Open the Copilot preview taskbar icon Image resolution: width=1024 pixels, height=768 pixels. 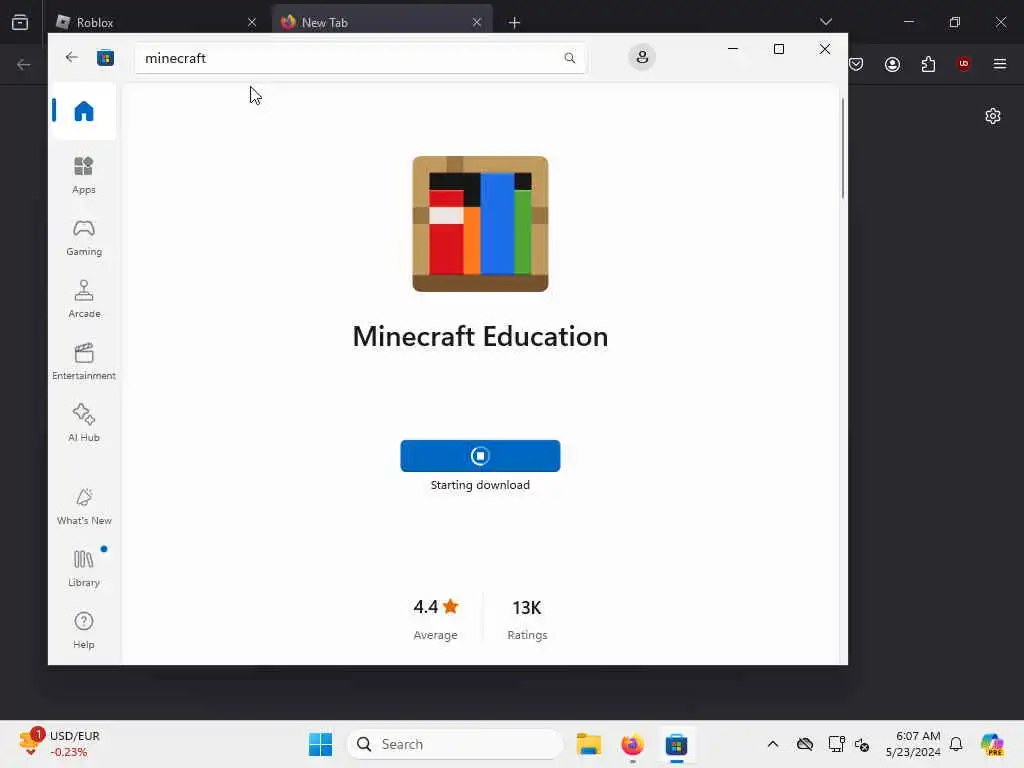click(x=992, y=744)
